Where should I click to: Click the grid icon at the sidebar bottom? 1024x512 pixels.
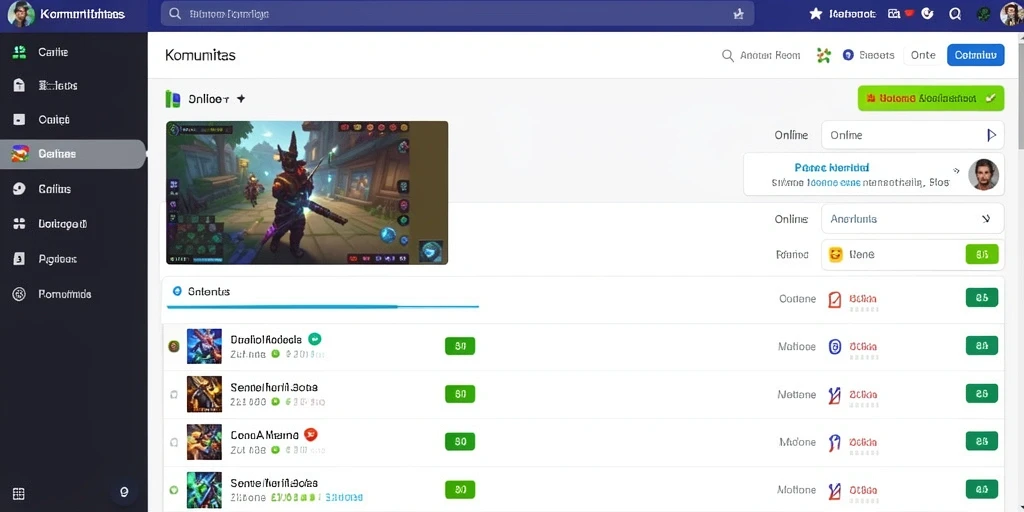pyautogui.click(x=19, y=493)
